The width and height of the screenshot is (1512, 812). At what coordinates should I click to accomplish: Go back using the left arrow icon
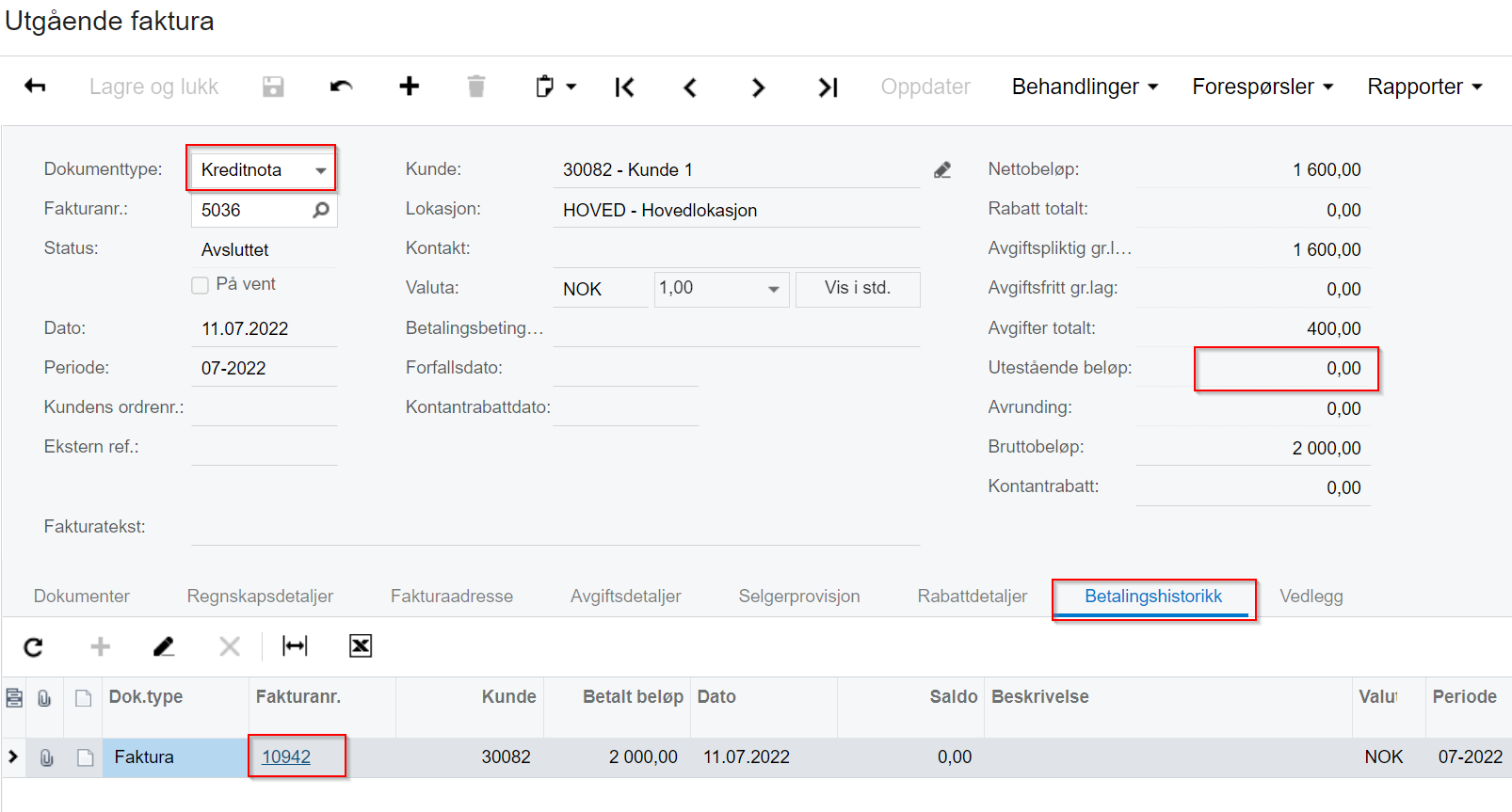tap(35, 87)
